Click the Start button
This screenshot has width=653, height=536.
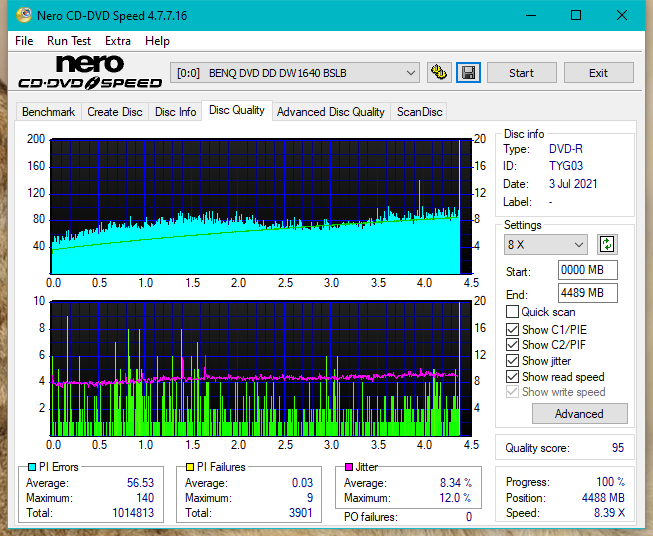coord(521,73)
